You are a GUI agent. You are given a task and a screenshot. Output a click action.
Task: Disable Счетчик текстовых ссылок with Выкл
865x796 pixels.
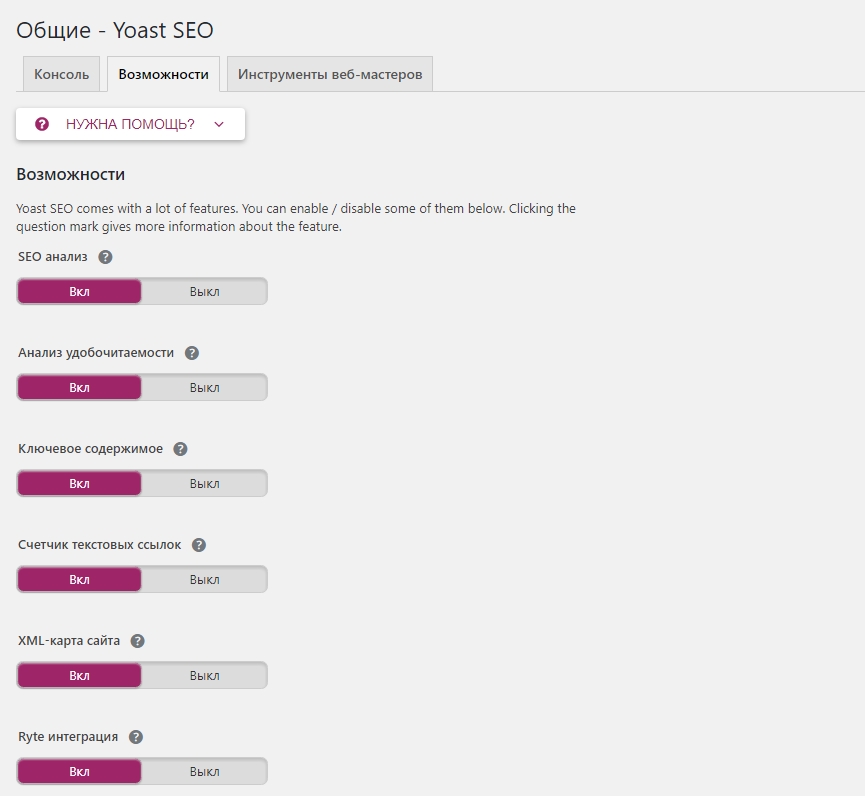click(x=205, y=579)
